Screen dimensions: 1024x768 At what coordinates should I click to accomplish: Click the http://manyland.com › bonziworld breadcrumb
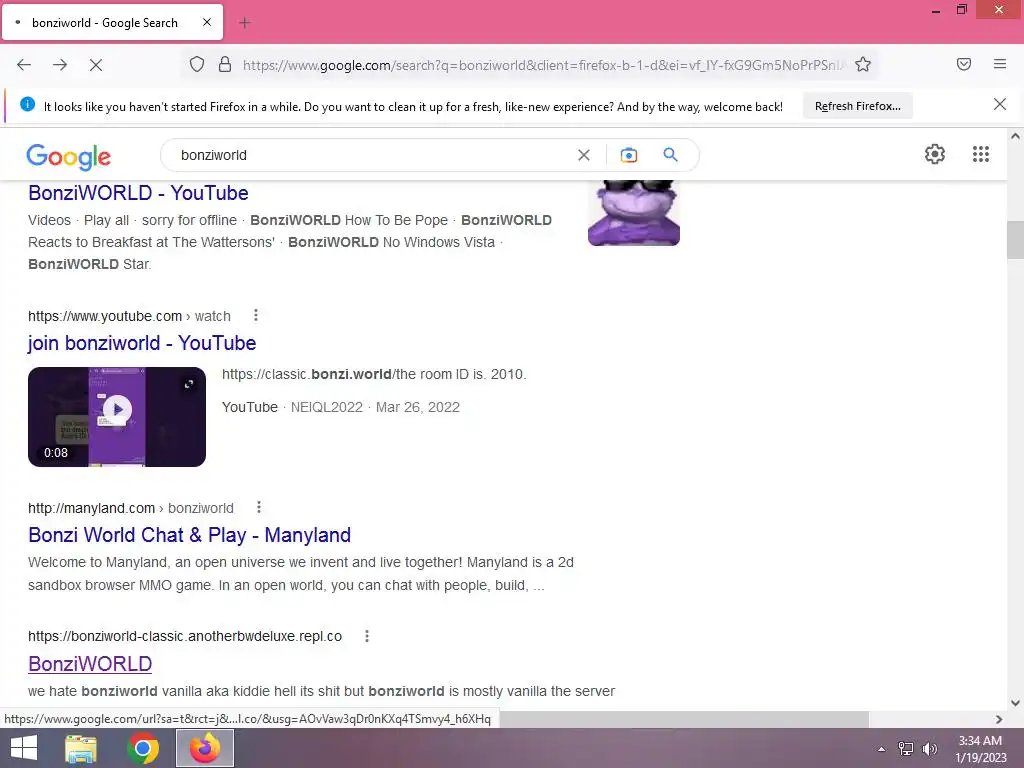pyautogui.click(x=131, y=508)
